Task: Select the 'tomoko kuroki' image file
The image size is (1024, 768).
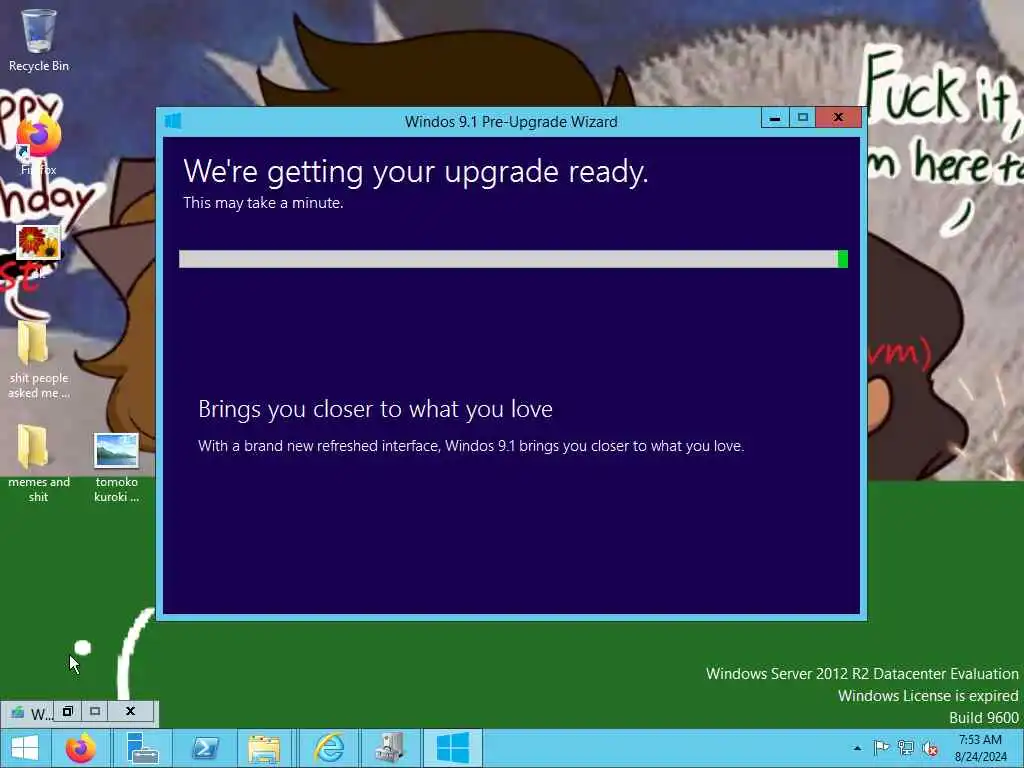Action: (116, 467)
